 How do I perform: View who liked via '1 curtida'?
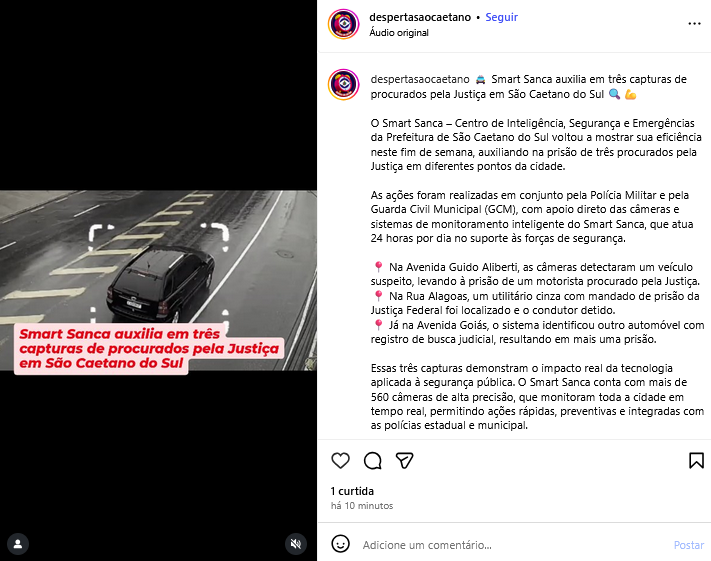pyautogui.click(x=352, y=491)
